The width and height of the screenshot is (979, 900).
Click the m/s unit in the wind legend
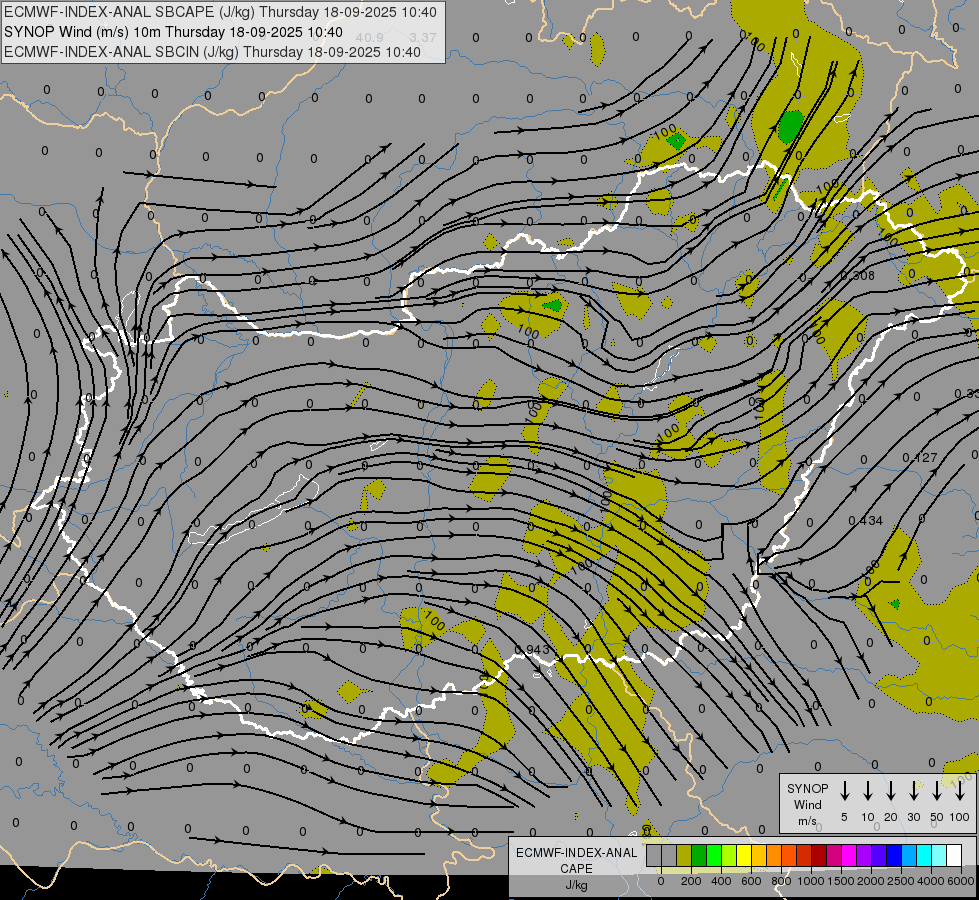point(807,821)
